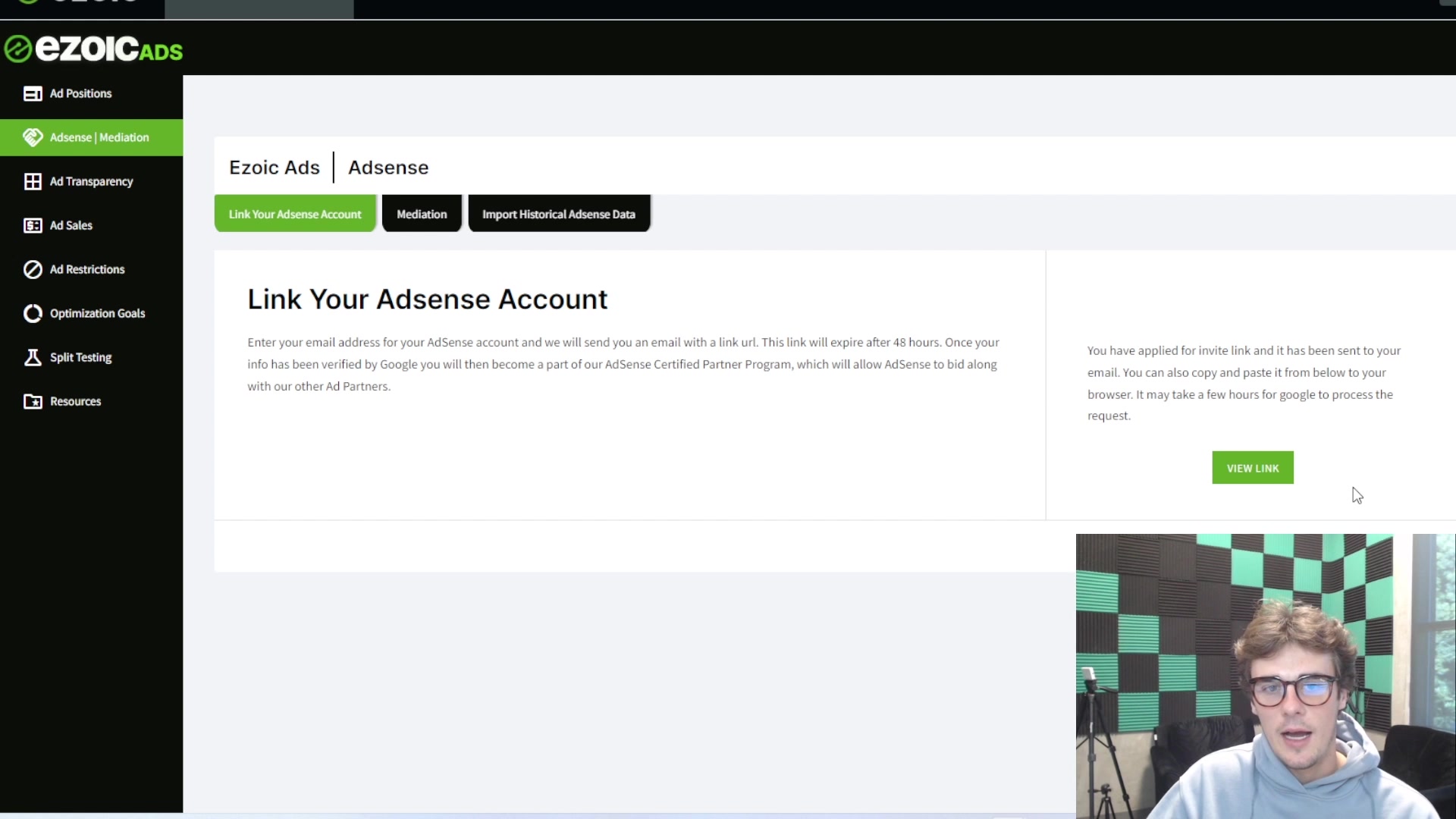Image resolution: width=1456 pixels, height=819 pixels.
Task: Open the Resources menu label
Action: click(x=75, y=402)
